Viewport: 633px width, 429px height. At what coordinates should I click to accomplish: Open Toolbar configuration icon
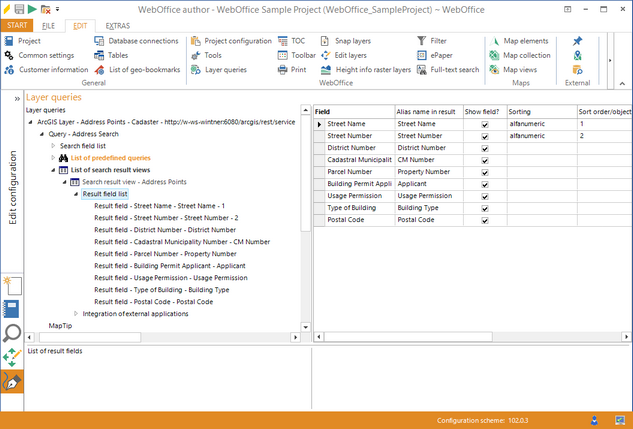pyautogui.click(x=283, y=55)
